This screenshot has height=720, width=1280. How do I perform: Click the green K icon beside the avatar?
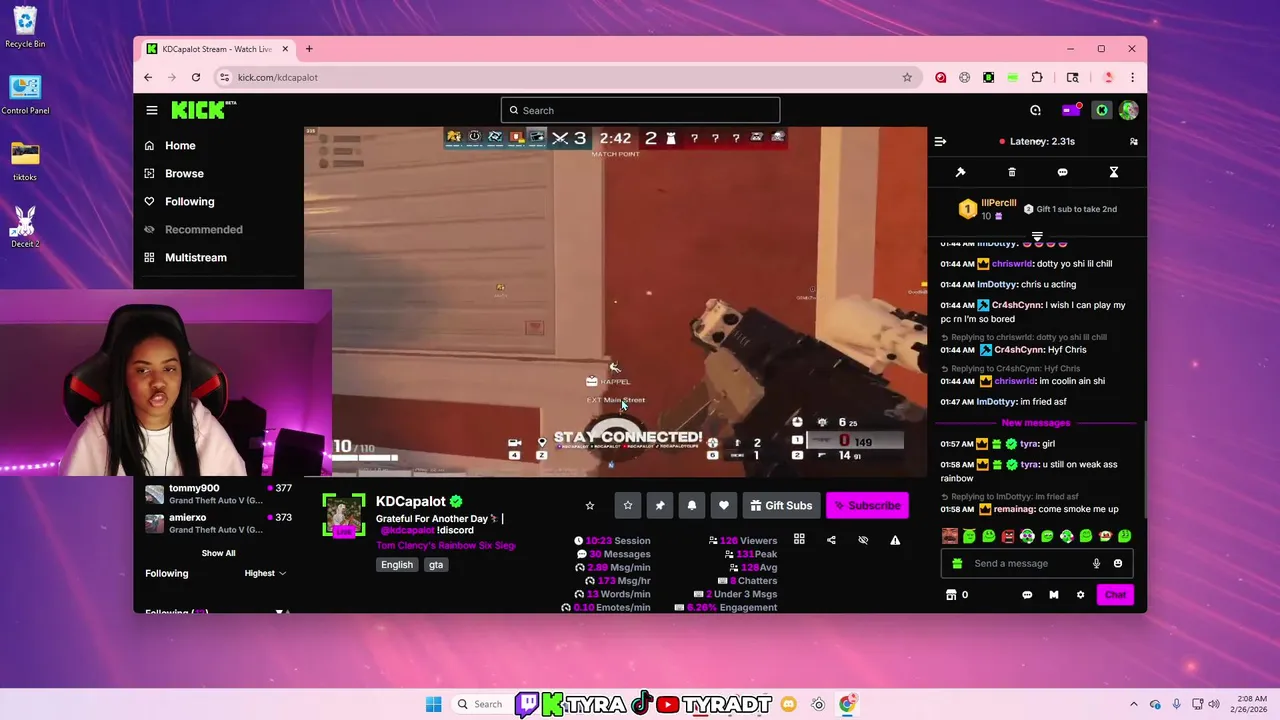tap(1101, 110)
